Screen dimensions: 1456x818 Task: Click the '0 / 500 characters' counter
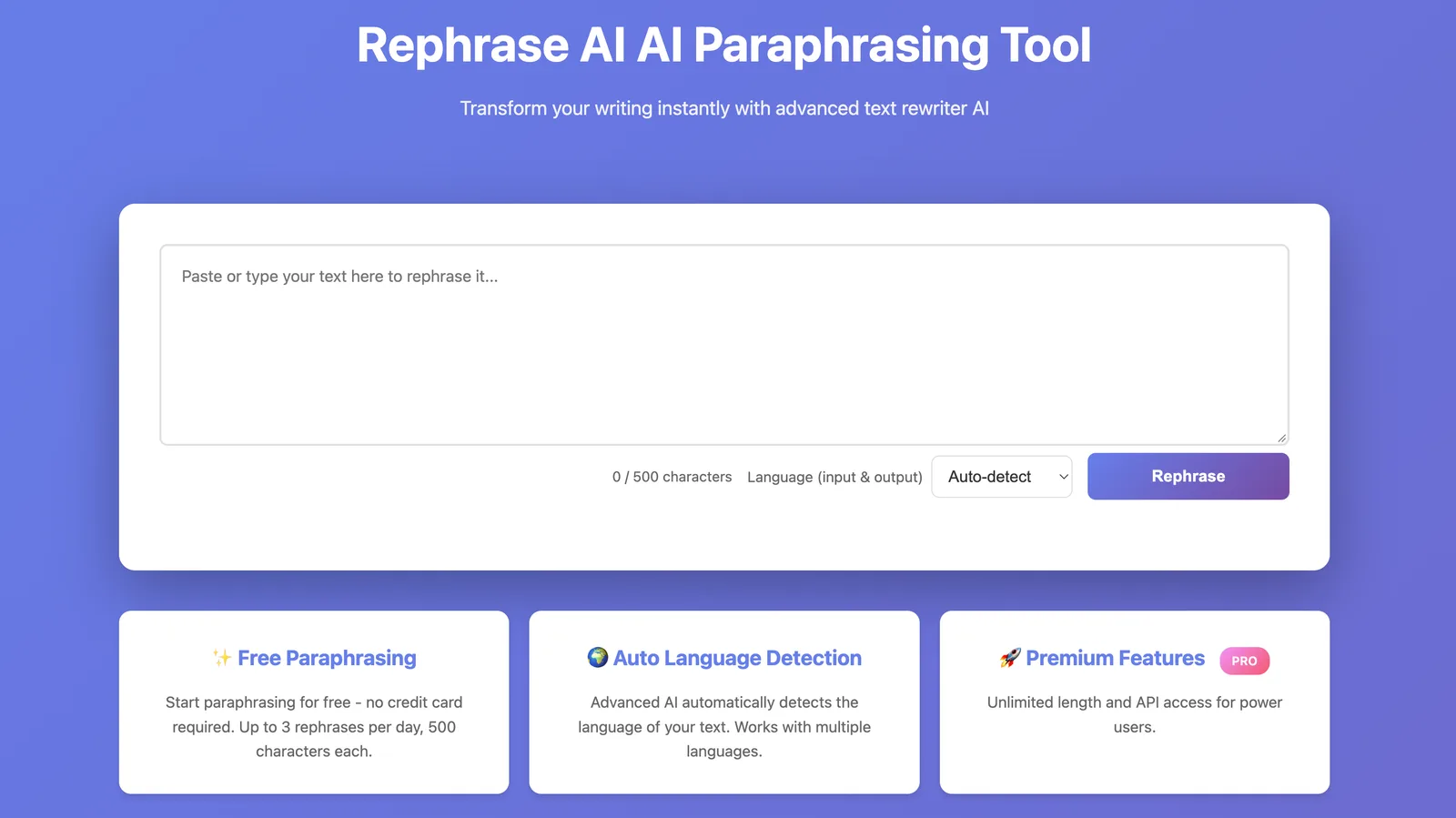672,477
